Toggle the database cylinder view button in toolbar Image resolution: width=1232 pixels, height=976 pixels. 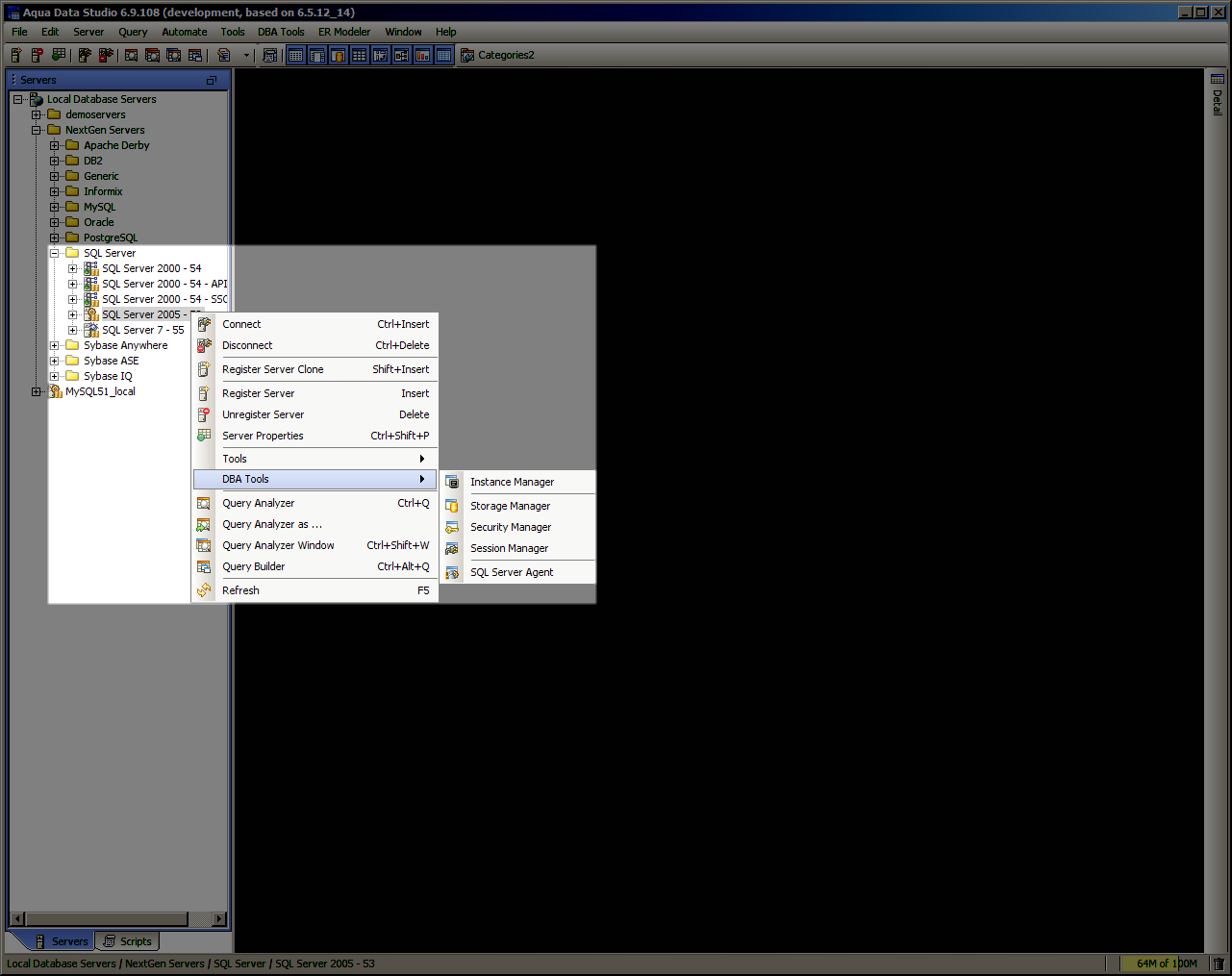click(339, 55)
